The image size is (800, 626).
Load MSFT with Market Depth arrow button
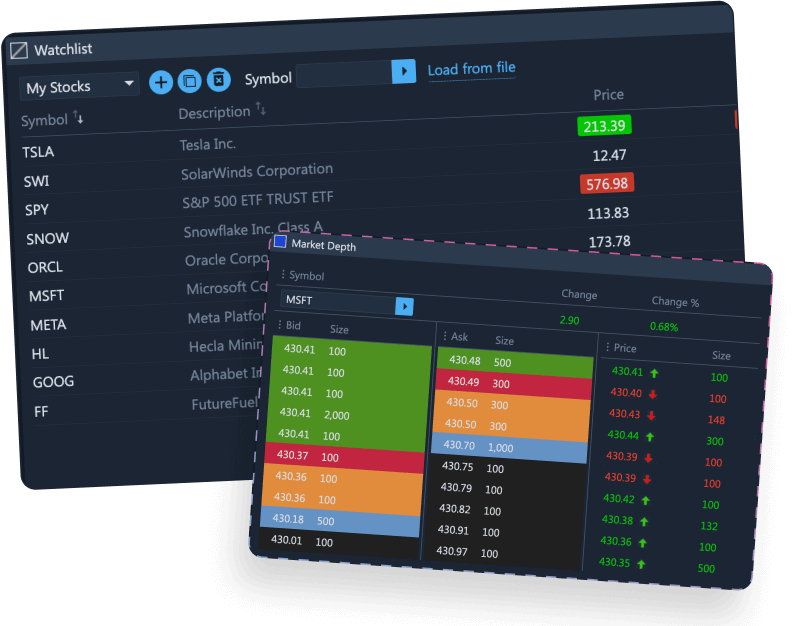coord(405,306)
